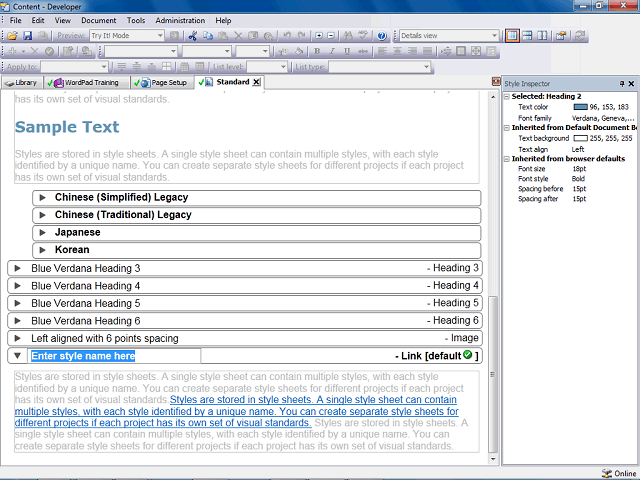Open the 'Details view' dropdown
Viewport: 640px width, 480px height.
click(494, 36)
